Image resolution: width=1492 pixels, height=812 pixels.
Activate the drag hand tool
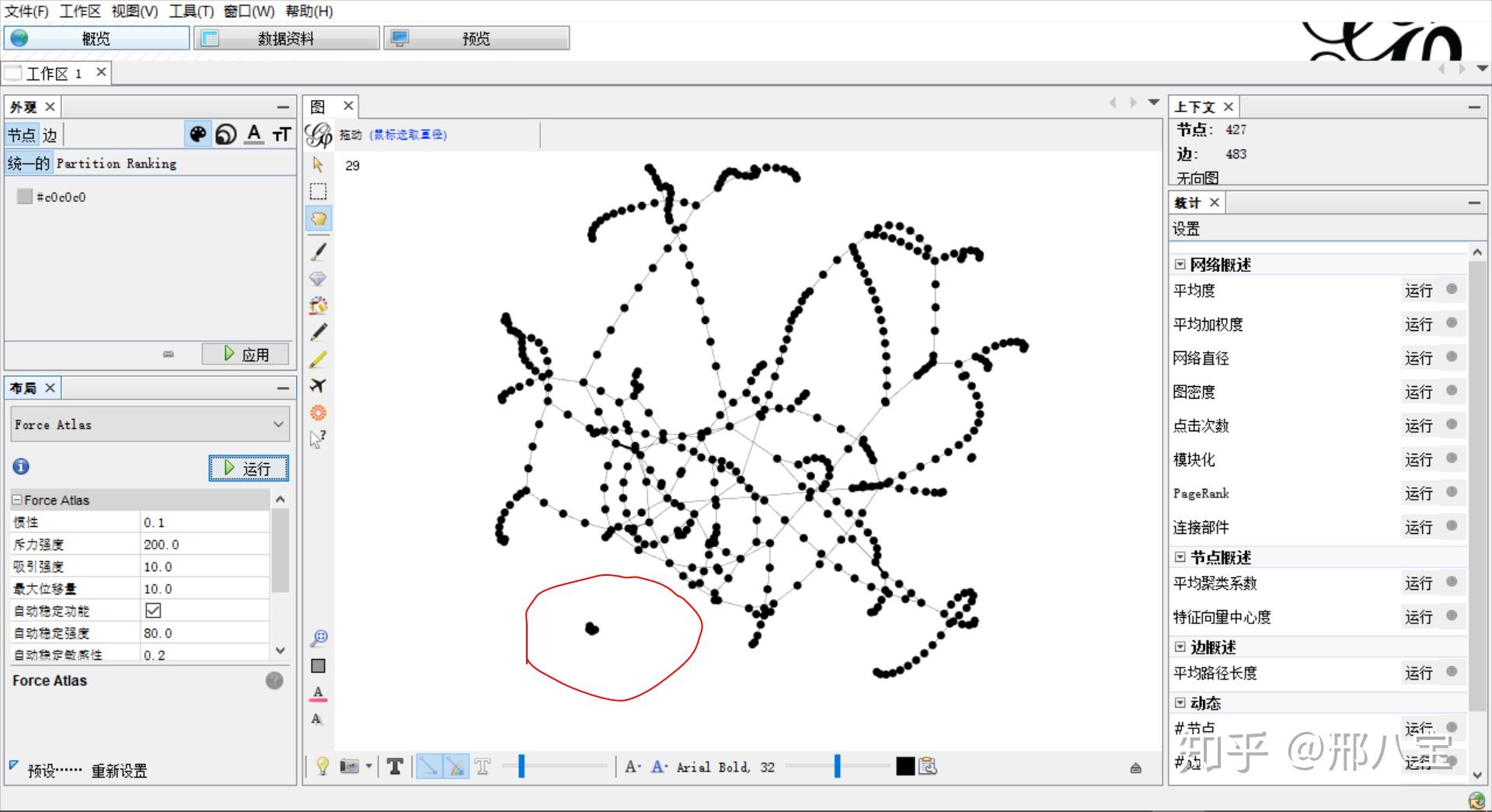tap(319, 218)
